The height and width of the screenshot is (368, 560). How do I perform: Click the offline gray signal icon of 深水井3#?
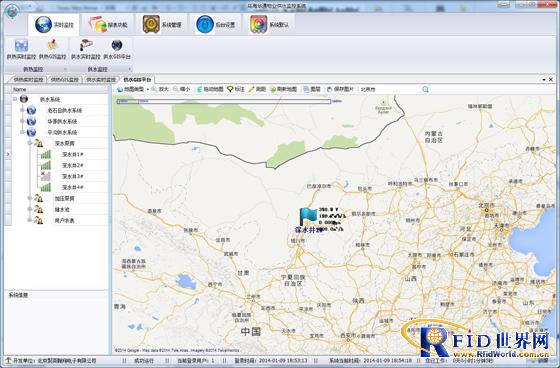click(45, 176)
